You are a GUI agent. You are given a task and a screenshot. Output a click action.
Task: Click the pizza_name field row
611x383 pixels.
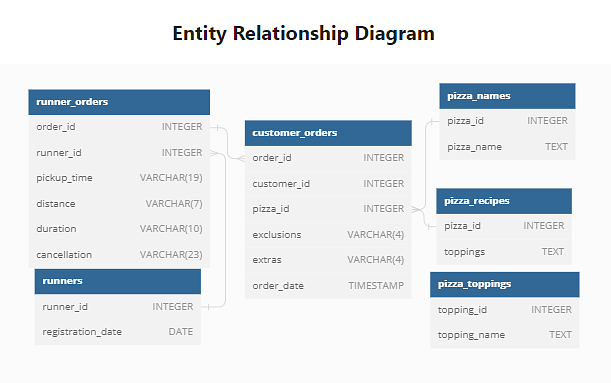point(507,147)
